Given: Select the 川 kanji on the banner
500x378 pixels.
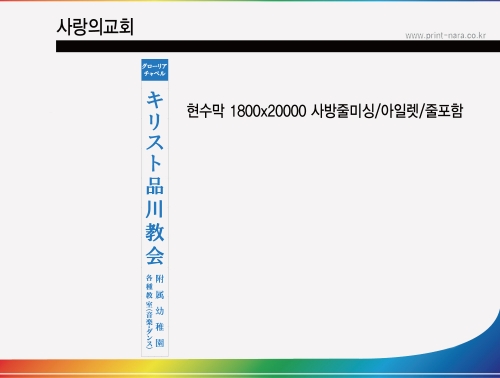Looking at the screenshot, I should tap(154, 209).
